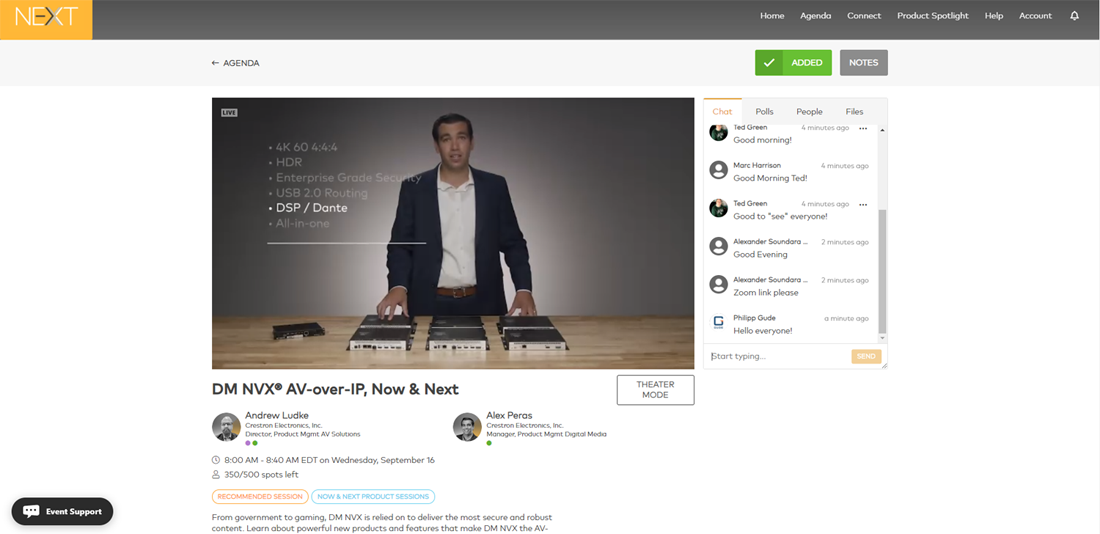Open Connect in the top navigation
Screen dimensions: 1100x534
[x=864, y=15]
